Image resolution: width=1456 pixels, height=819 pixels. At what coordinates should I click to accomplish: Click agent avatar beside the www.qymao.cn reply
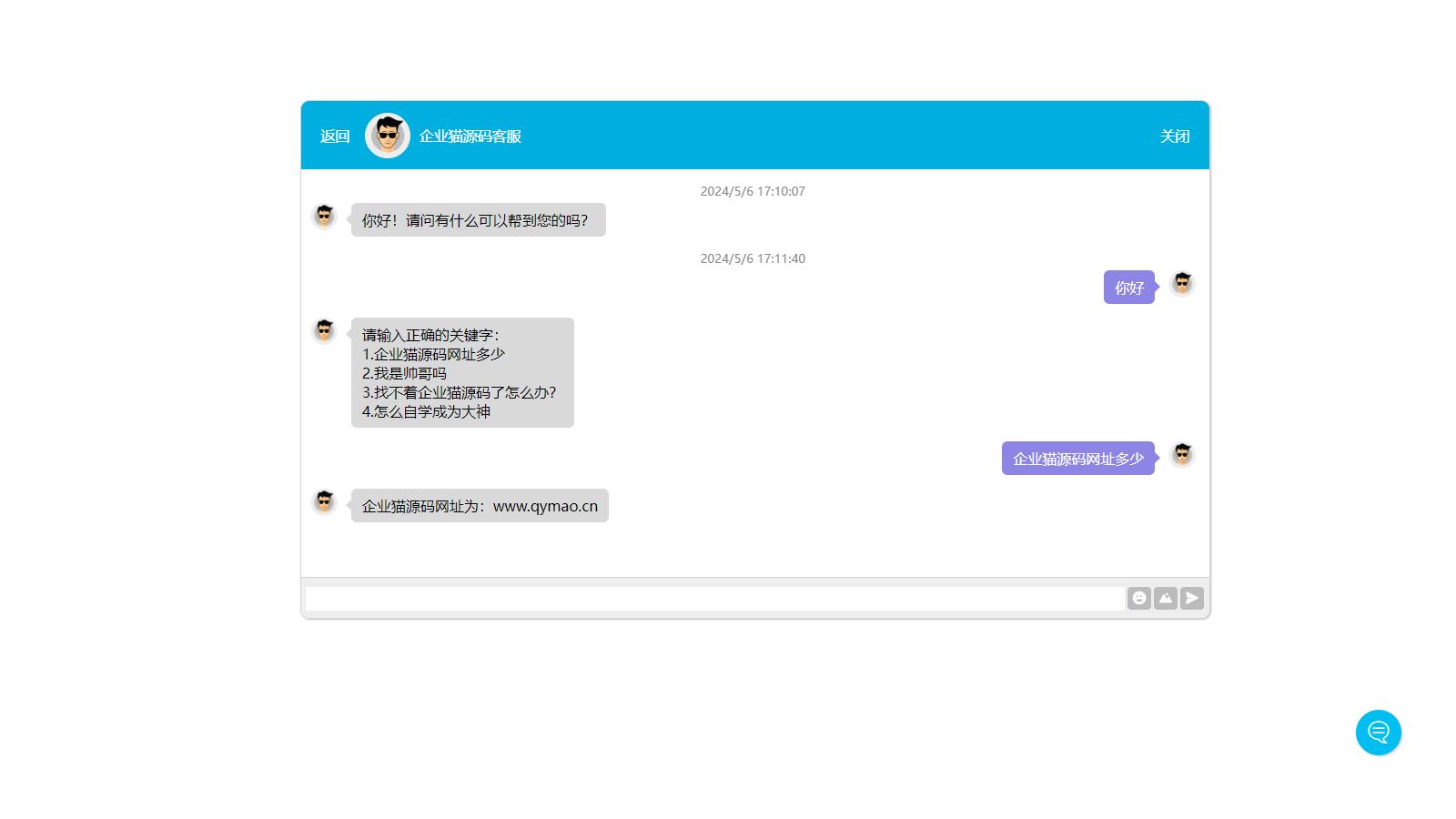click(324, 502)
